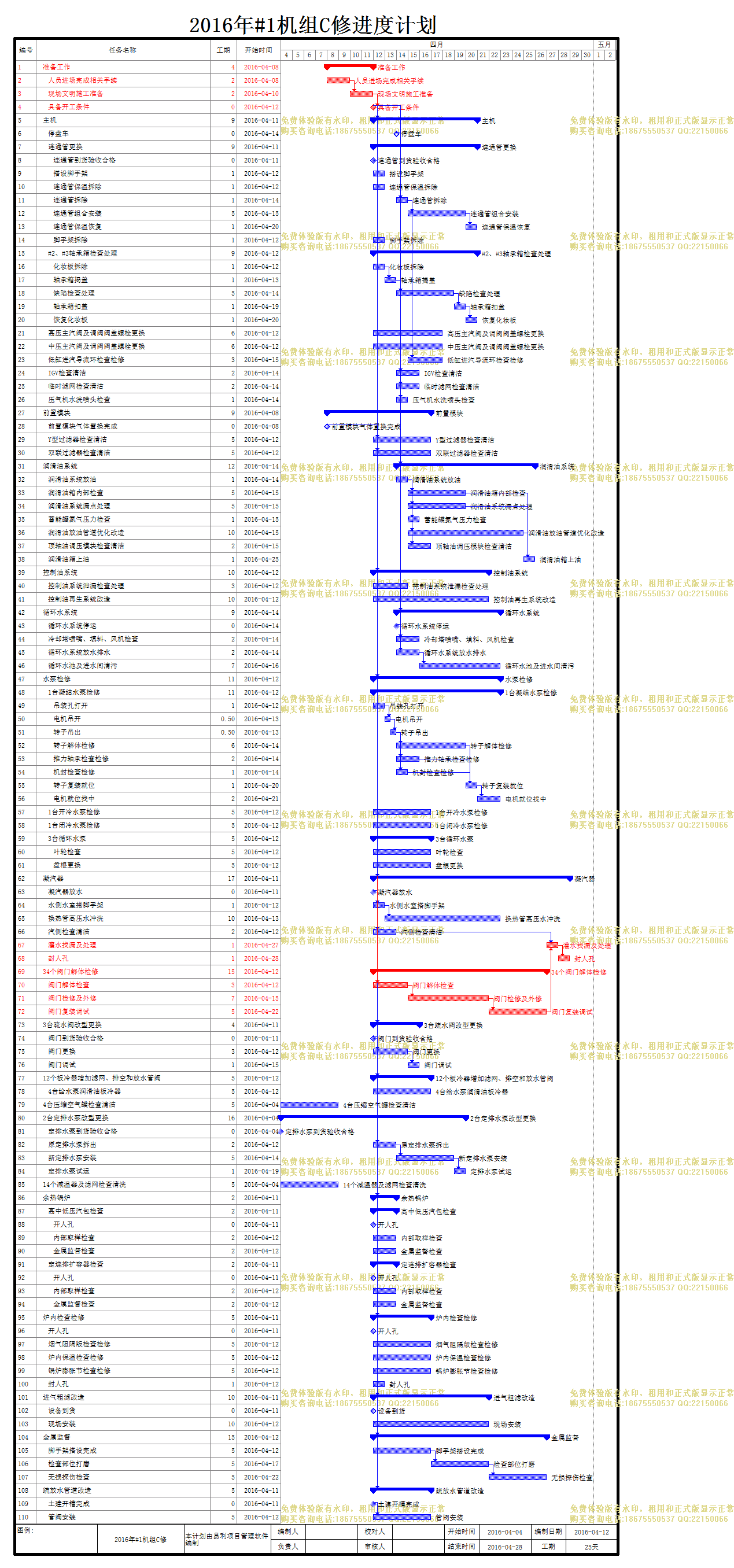Click the summary bar for 凝汽器
This screenshot has width=734, height=1568.
471,879
